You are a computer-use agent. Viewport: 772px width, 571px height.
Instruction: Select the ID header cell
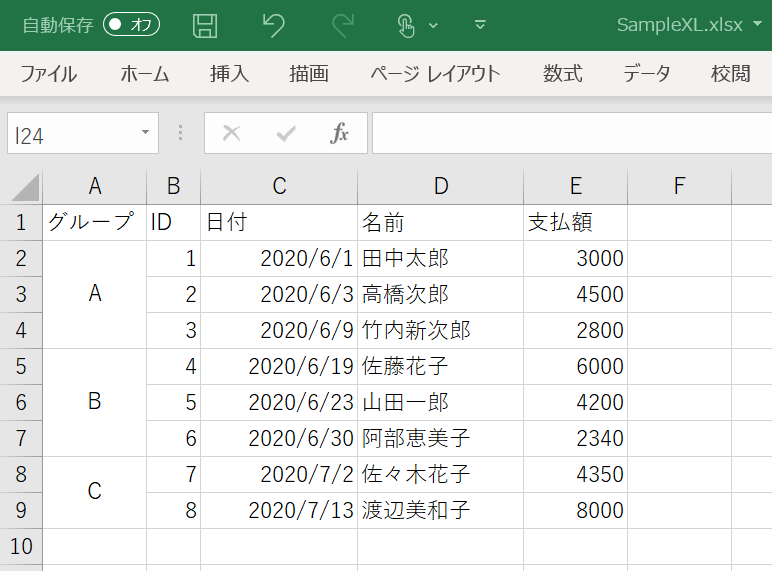click(173, 222)
